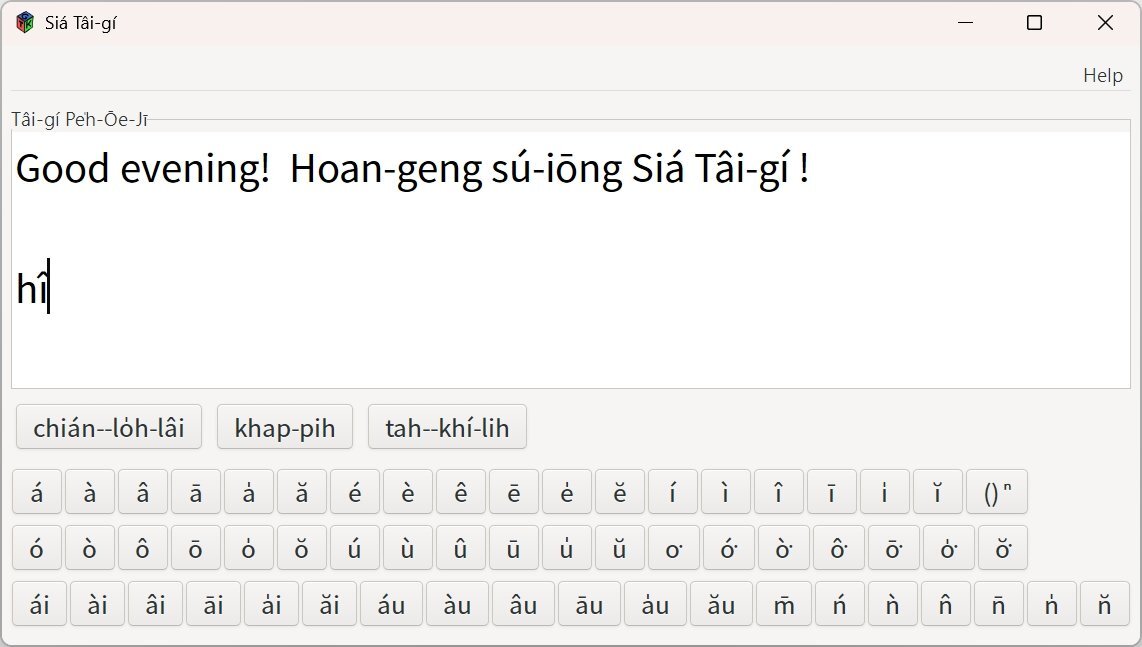Choose the "khap-pih" suggestion
This screenshot has height=647, width=1142.
(x=285, y=428)
